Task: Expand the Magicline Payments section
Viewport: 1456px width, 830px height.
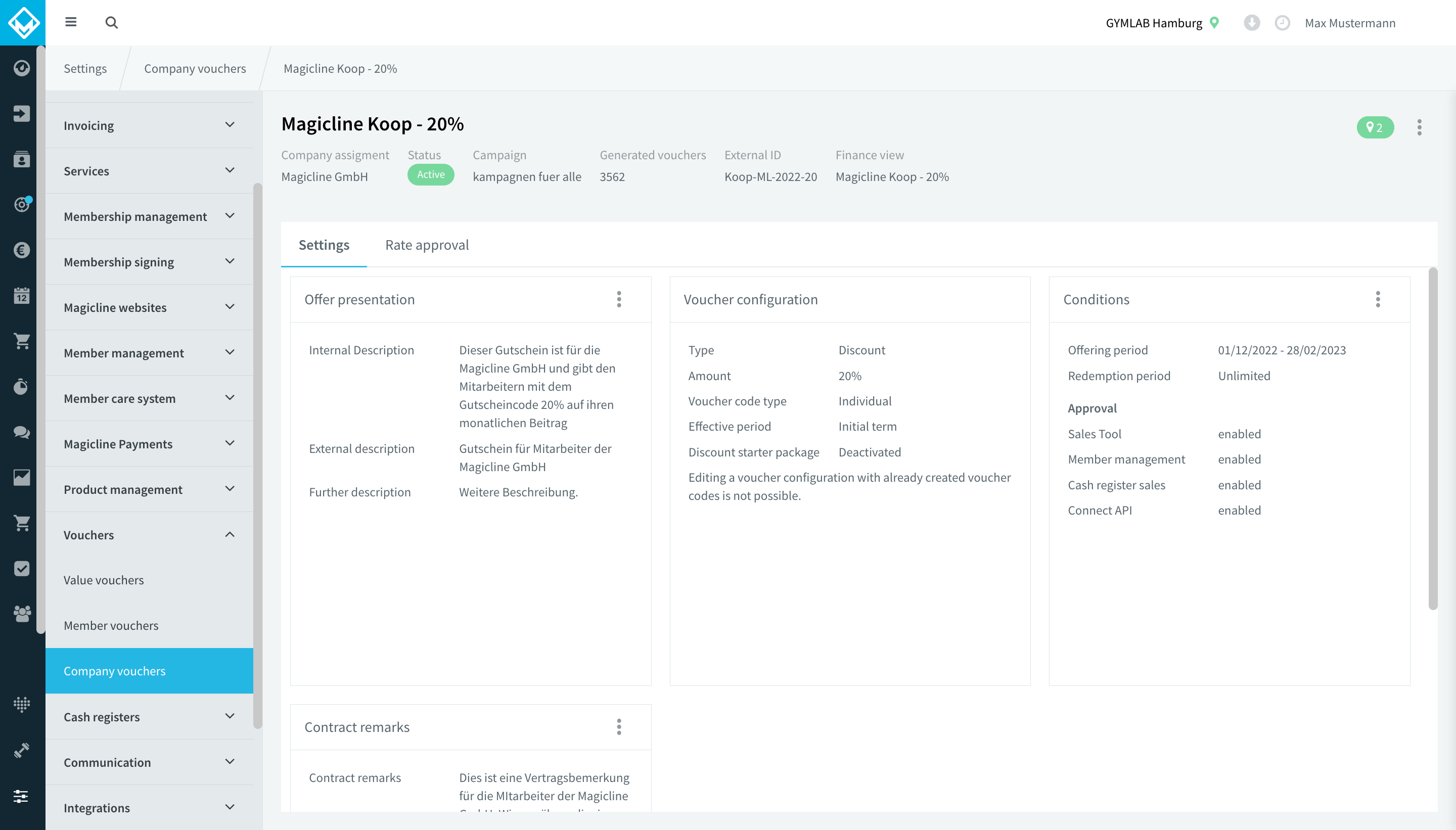Action: pos(149,443)
